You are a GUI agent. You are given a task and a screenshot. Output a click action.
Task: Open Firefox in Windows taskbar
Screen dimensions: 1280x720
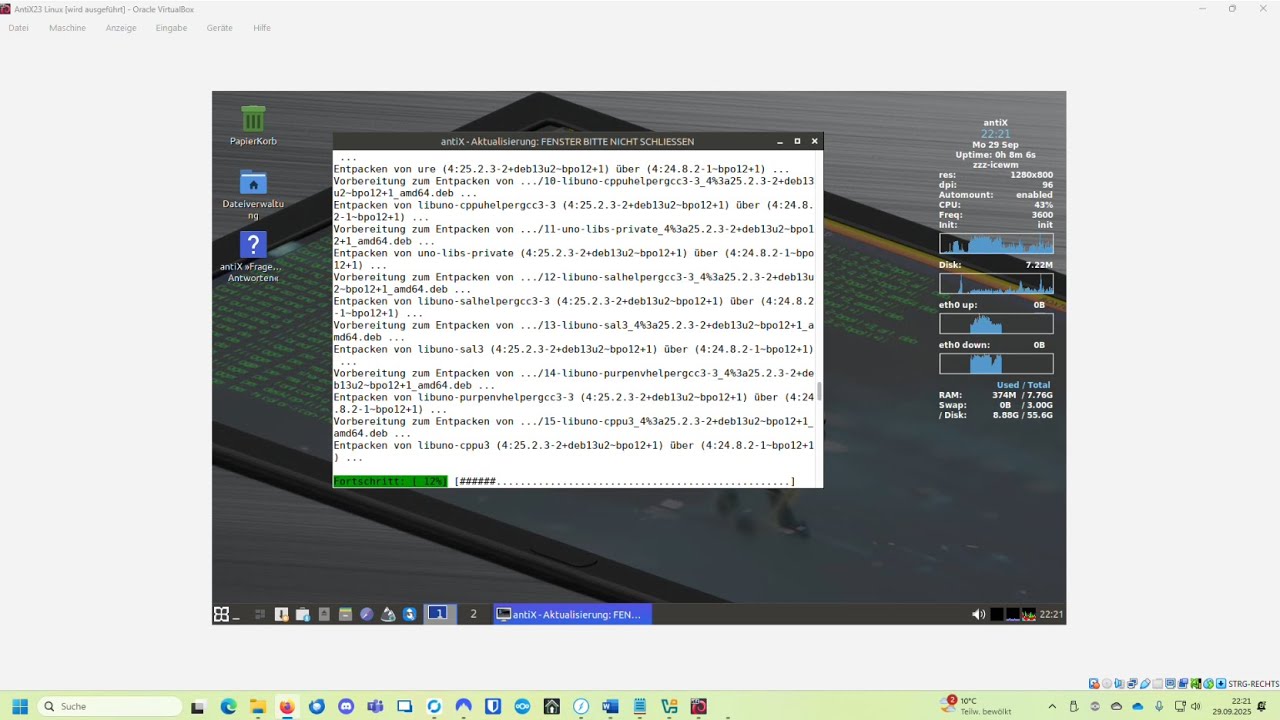[287, 706]
